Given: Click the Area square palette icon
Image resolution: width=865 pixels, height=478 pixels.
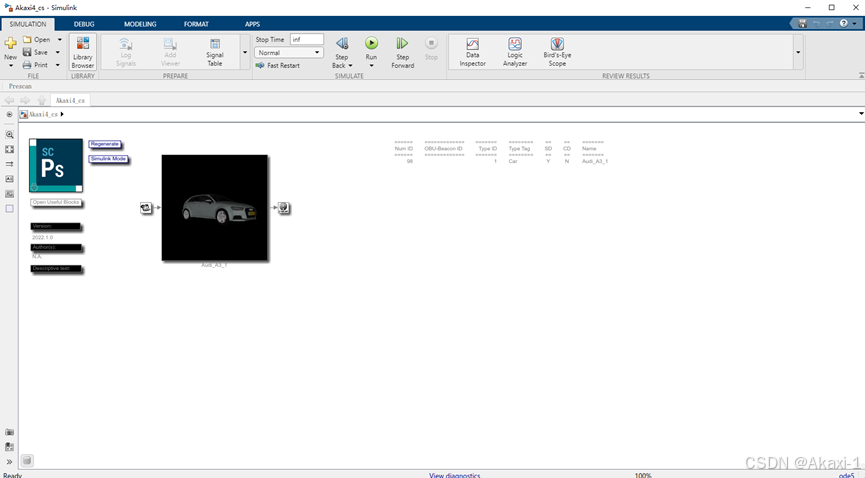Looking at the screenshot, I should (x=9, y=209).
